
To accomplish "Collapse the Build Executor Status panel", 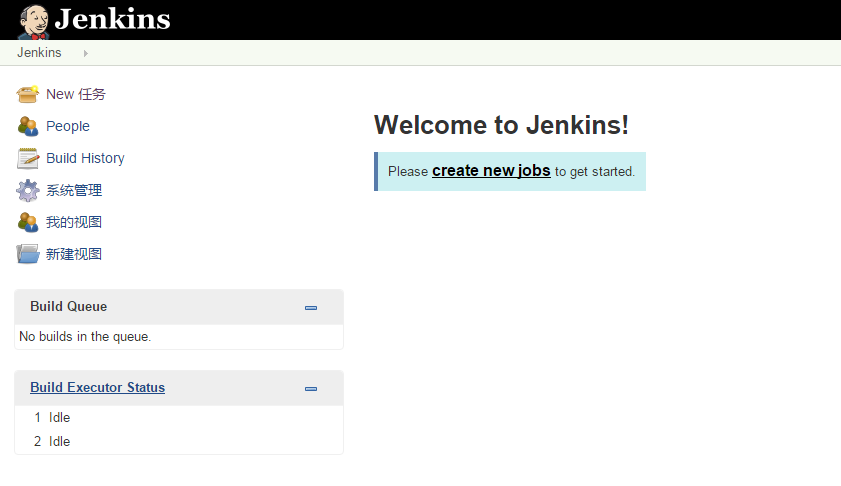I will tap(311, 389).
